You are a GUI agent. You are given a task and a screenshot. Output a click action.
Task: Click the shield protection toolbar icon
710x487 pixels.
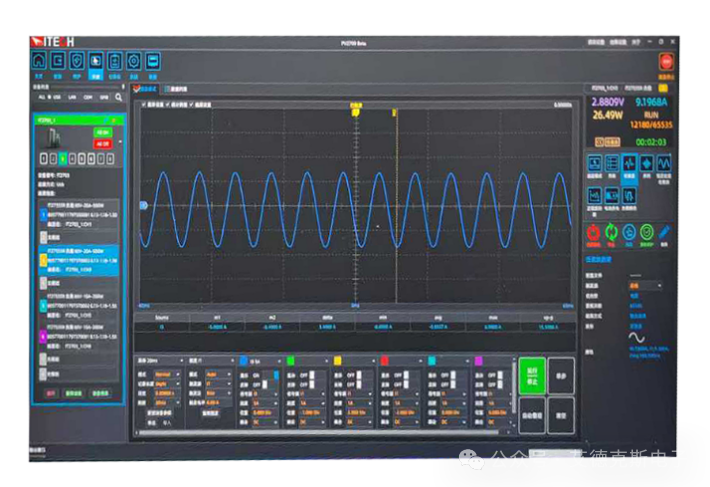(77, 61)
